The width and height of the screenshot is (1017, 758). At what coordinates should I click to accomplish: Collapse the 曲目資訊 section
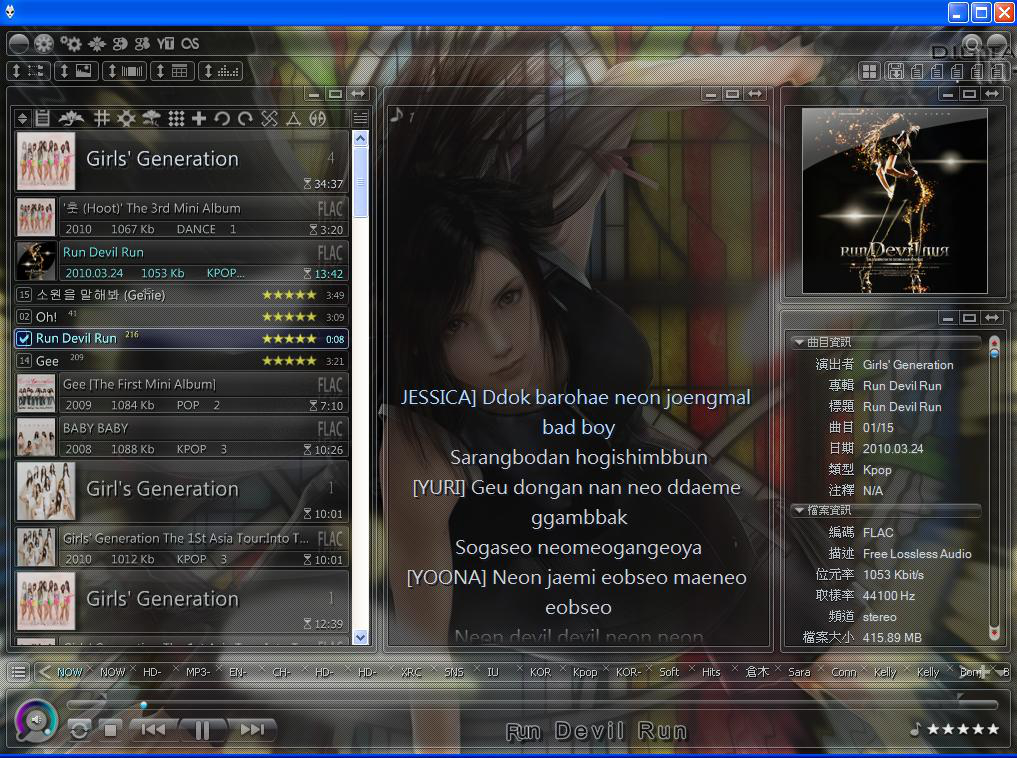tap(799, 342)
